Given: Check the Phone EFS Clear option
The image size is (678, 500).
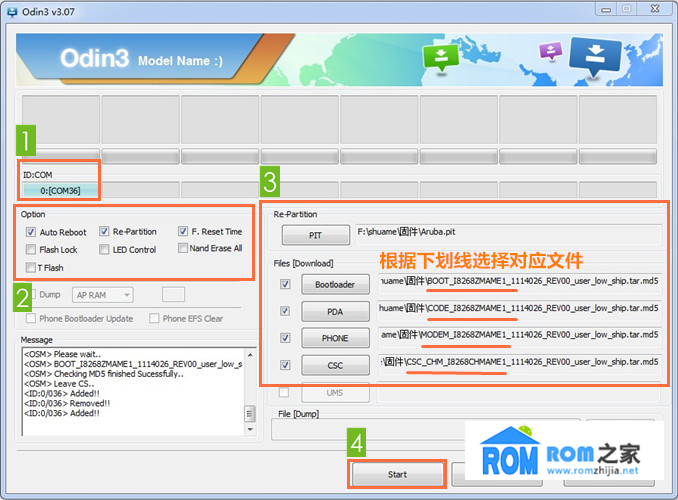Looking at the screenshot, I should 154,318.
